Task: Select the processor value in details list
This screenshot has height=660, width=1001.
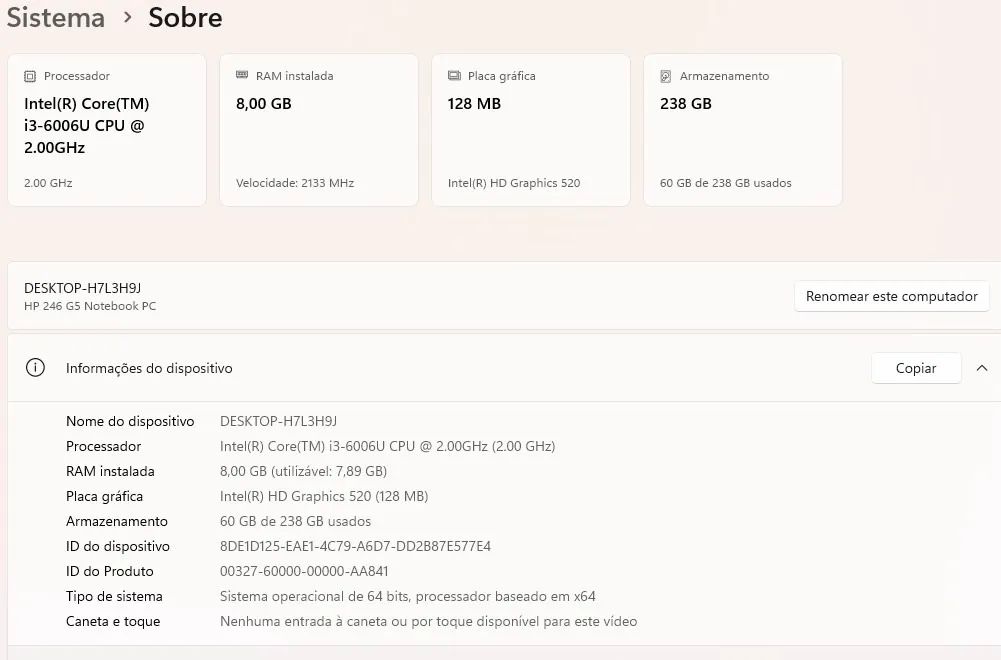Action: pos(388,446)
